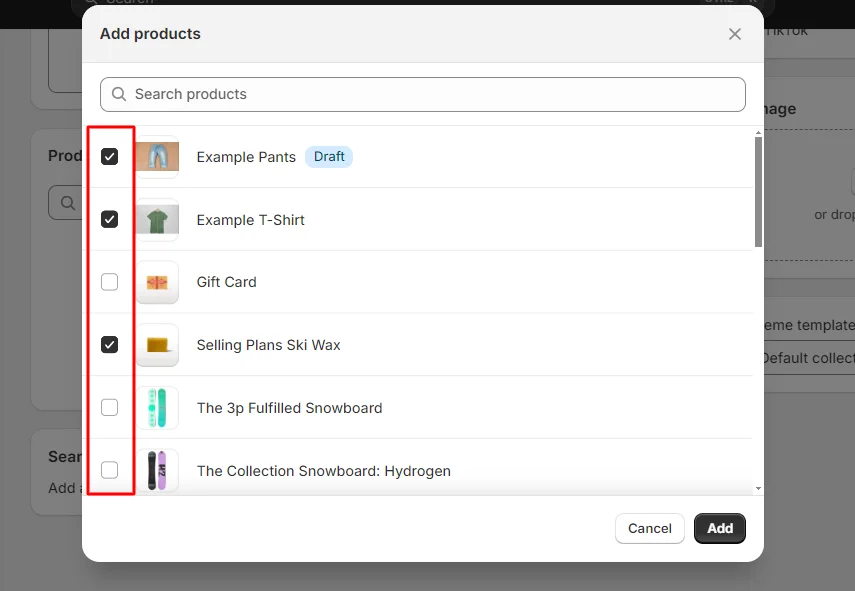Viewport: 855px width, 591px height.
Task: Click inside the Search products input field
Action: [x=400, y=94]
